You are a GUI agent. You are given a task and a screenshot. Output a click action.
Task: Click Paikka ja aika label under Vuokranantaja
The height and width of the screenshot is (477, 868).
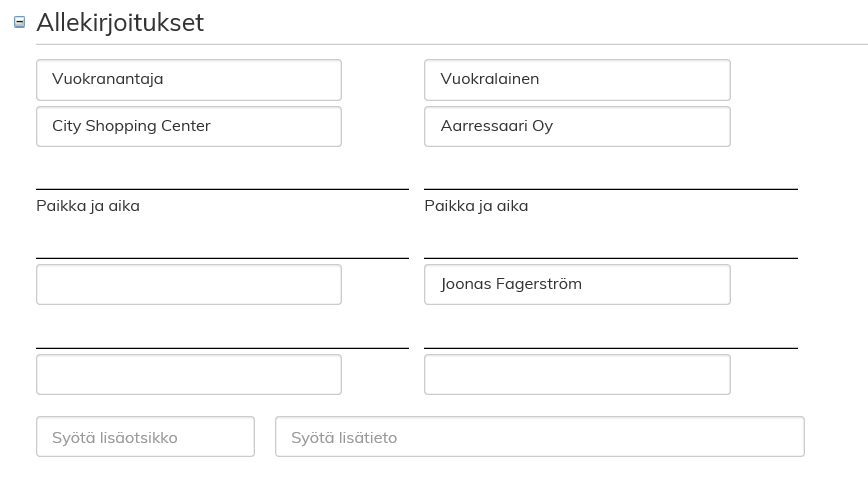pyautogui.click(x=88, y=206)
